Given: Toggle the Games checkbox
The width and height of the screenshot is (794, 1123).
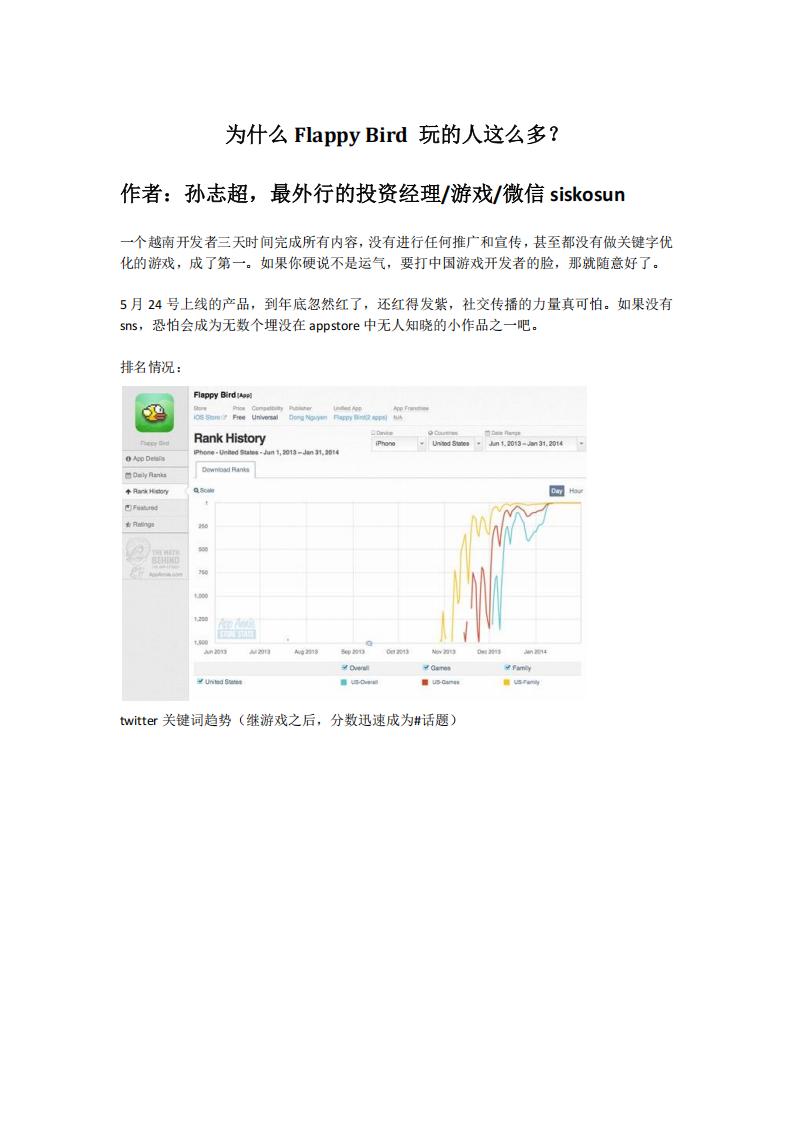Looking at the screenshot, I should [426, 667].
